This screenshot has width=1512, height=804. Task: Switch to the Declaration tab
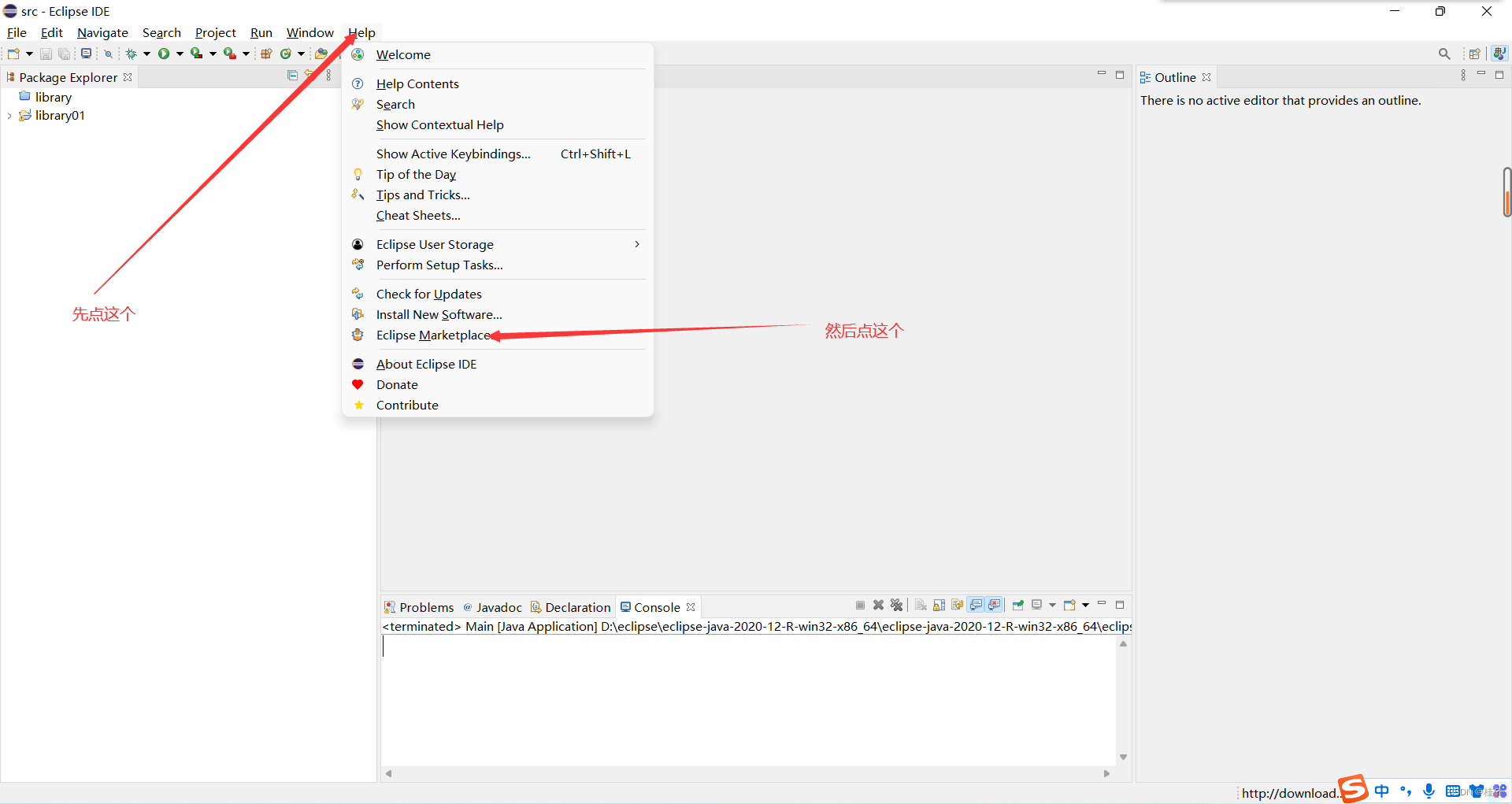coord(571,607)
